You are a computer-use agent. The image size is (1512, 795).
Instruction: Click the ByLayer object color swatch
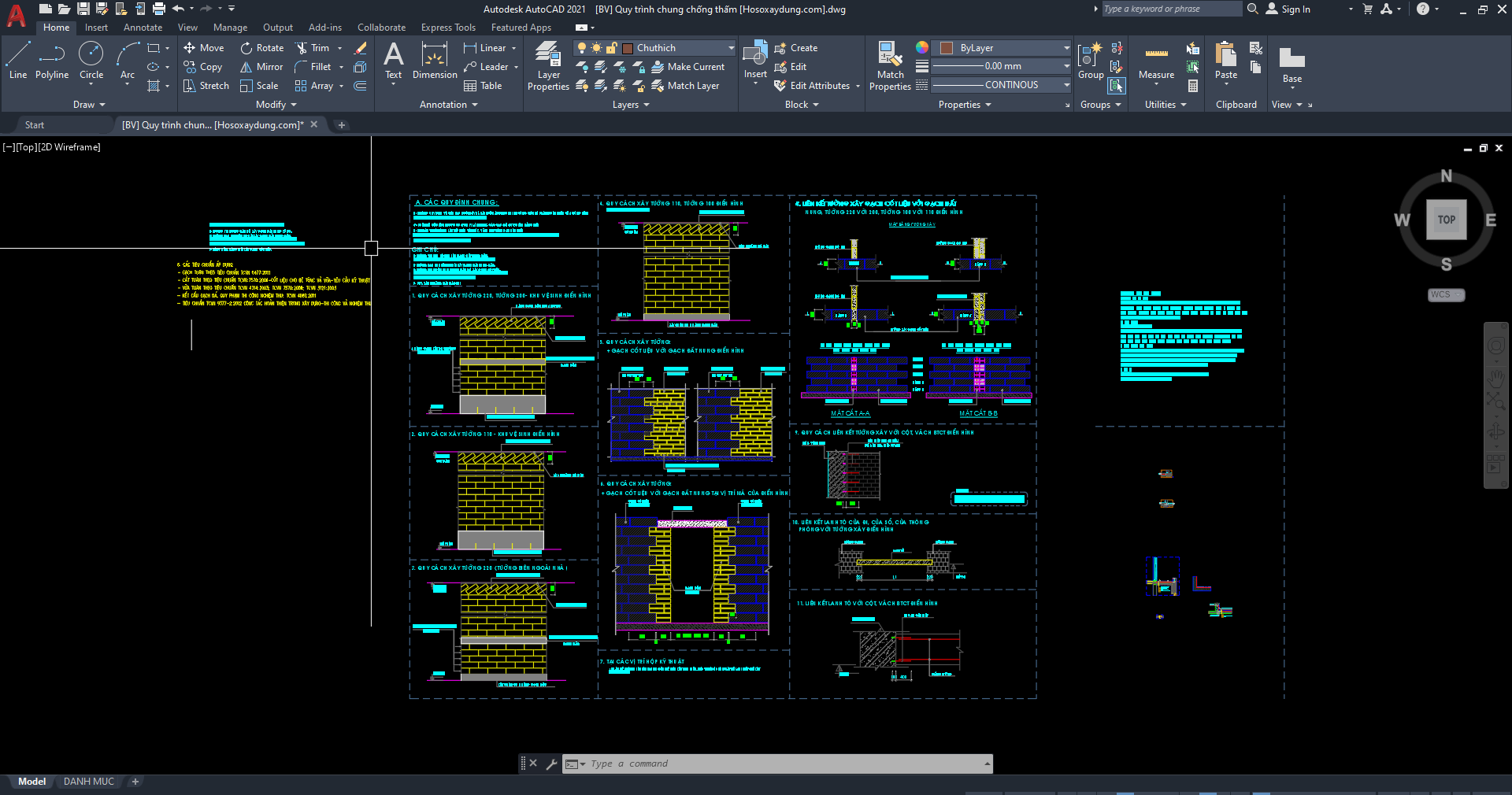coord(947,48)
